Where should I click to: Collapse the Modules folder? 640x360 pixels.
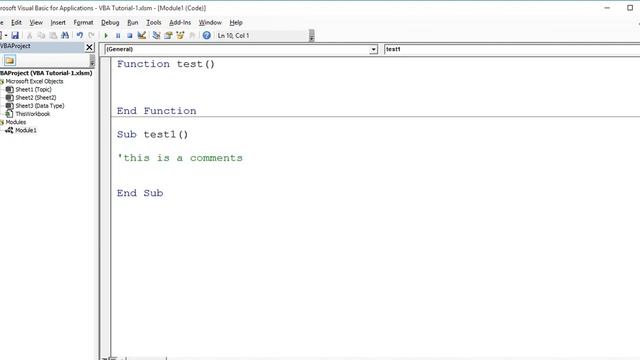pyautogui.click(x=2, y=122)
